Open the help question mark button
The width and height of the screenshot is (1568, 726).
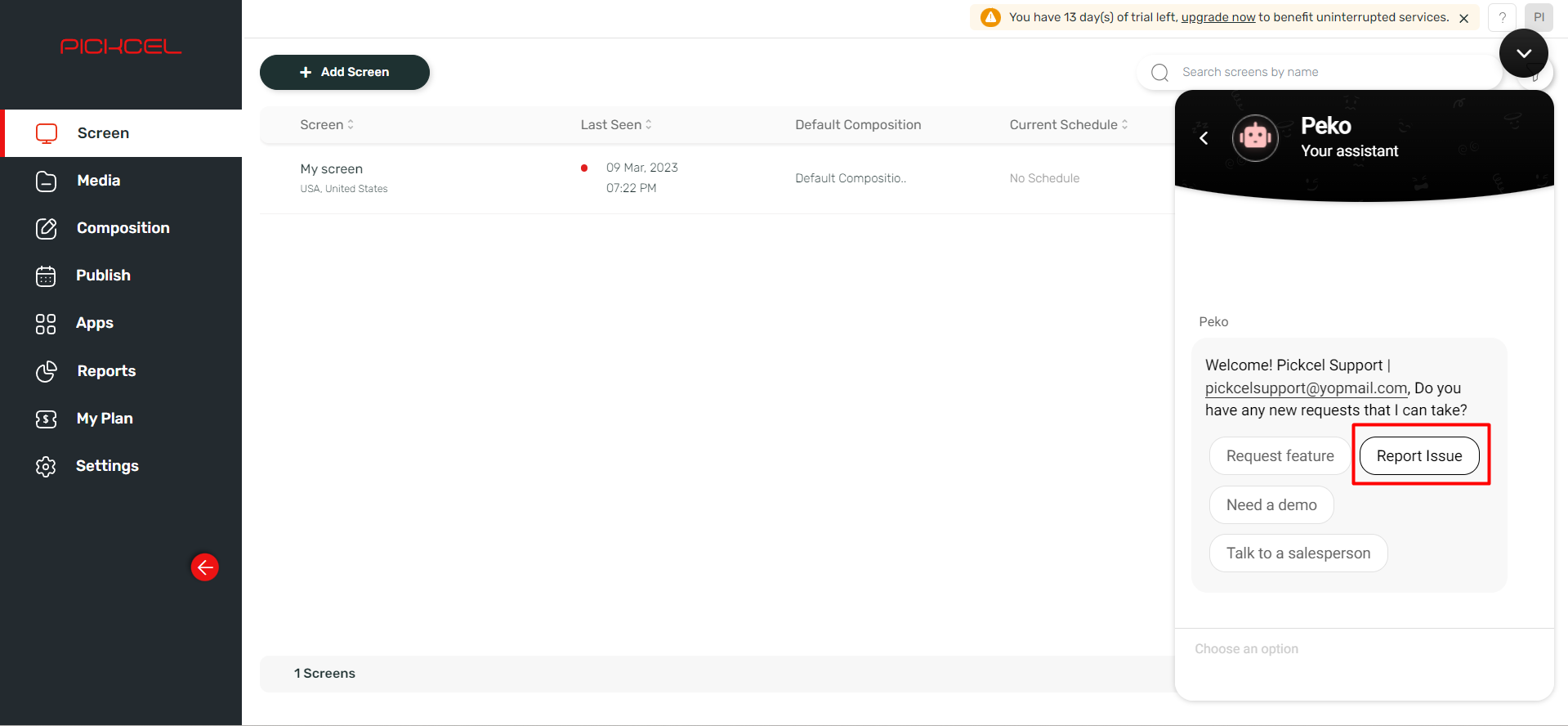[1502, 17]
